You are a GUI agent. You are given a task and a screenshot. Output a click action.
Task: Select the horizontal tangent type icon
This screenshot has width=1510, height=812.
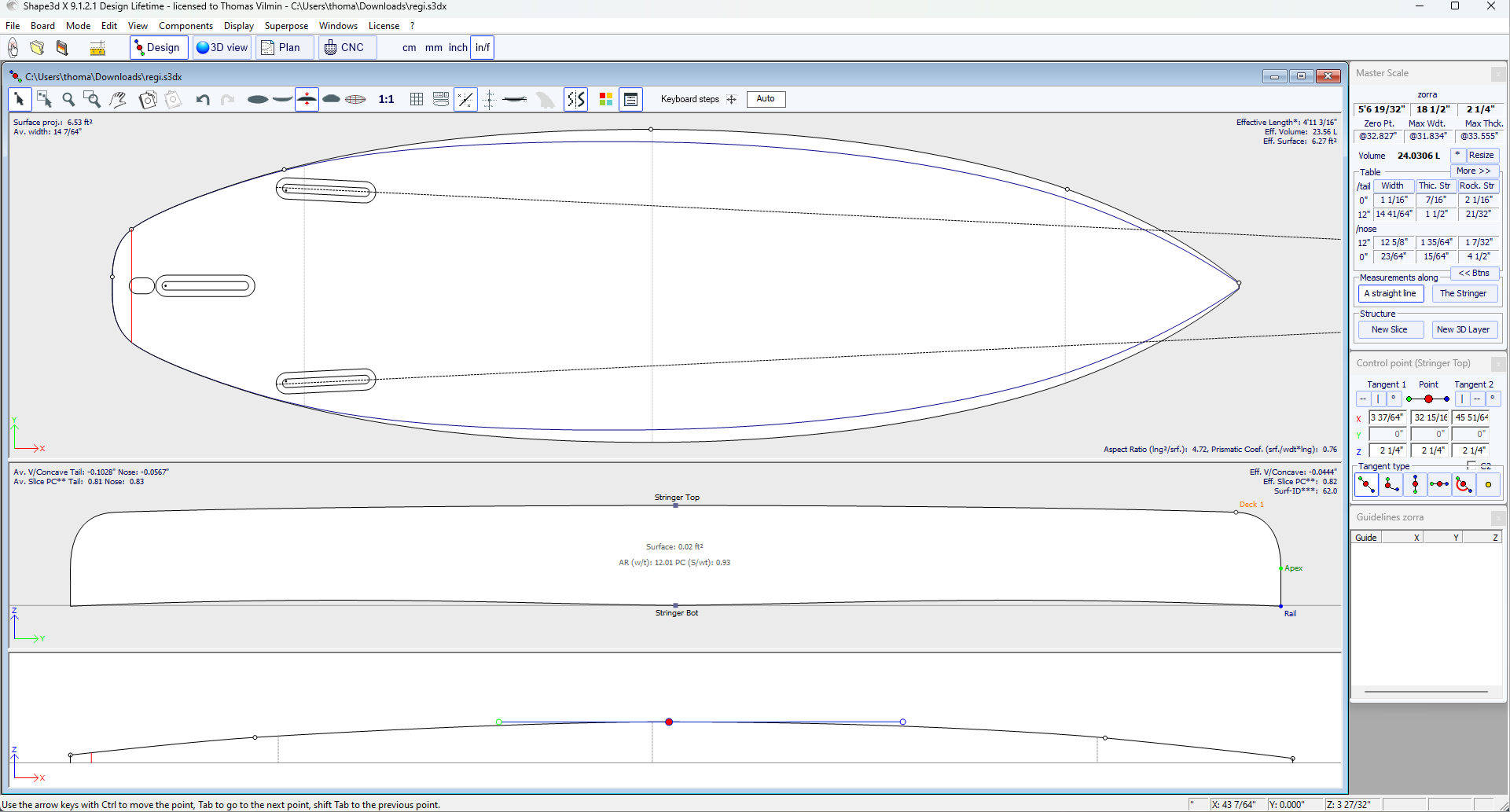(x=1439, y=485)
